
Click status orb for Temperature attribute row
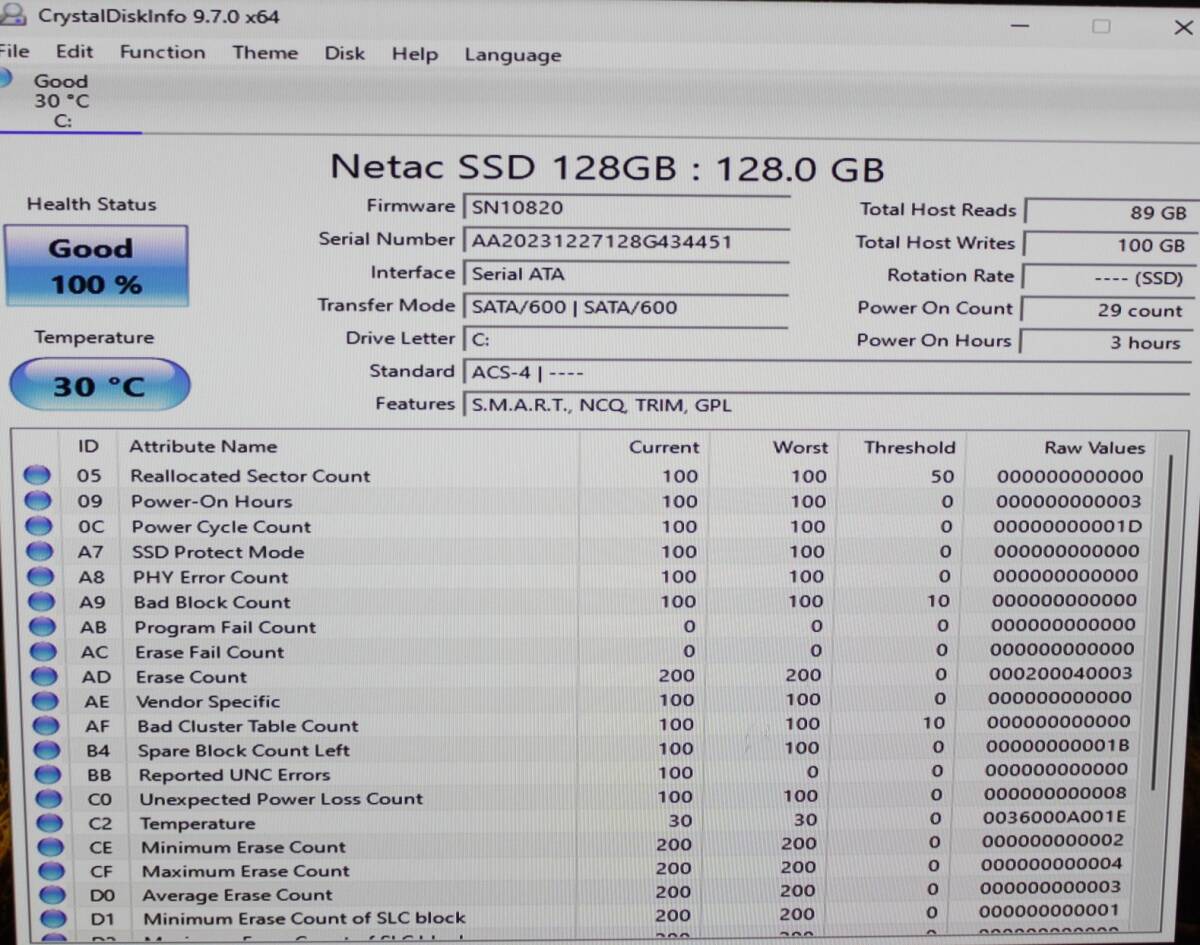click(x=50, y=823)
